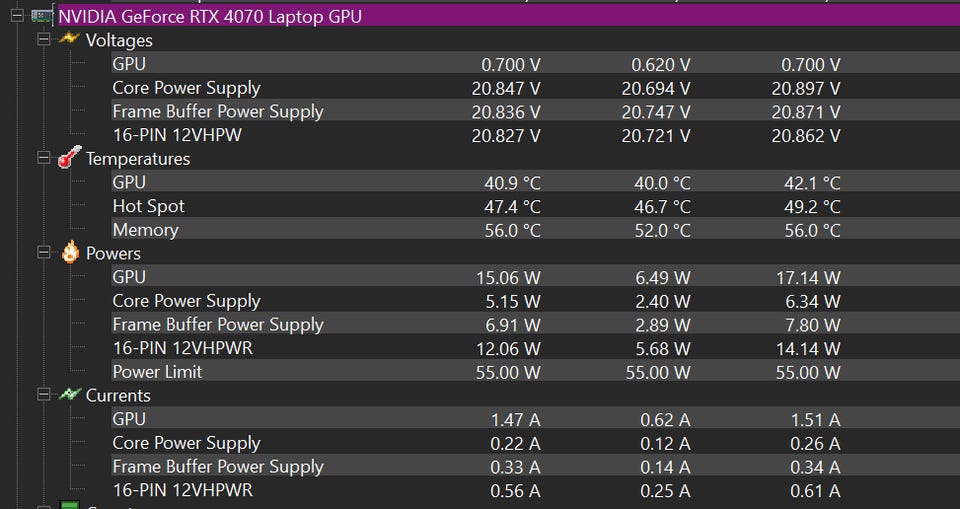
Task: Select Frame Buffer Power Supply under Voltages
Action: 536,111
